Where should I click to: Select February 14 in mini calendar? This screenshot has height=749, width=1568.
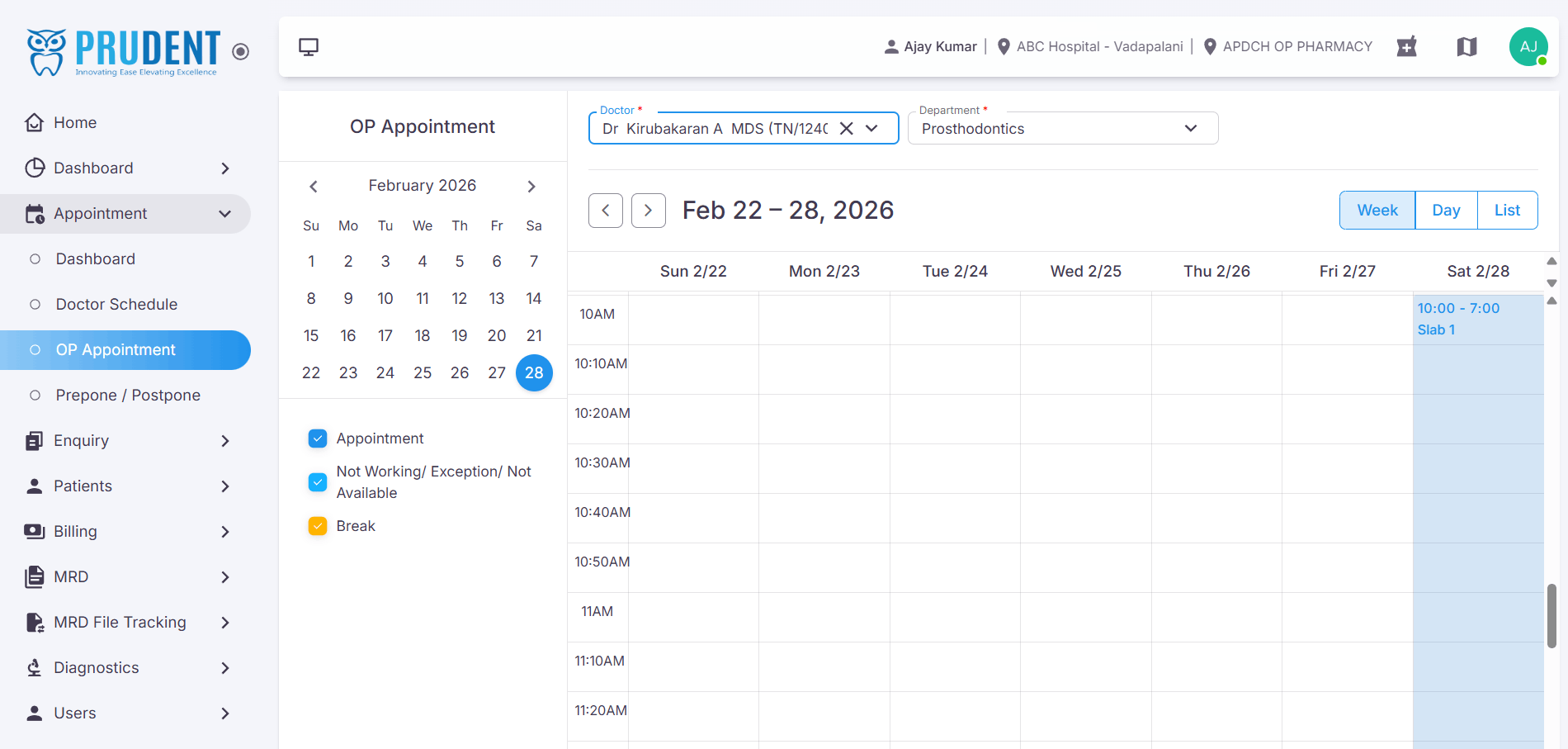coord(534,298)
